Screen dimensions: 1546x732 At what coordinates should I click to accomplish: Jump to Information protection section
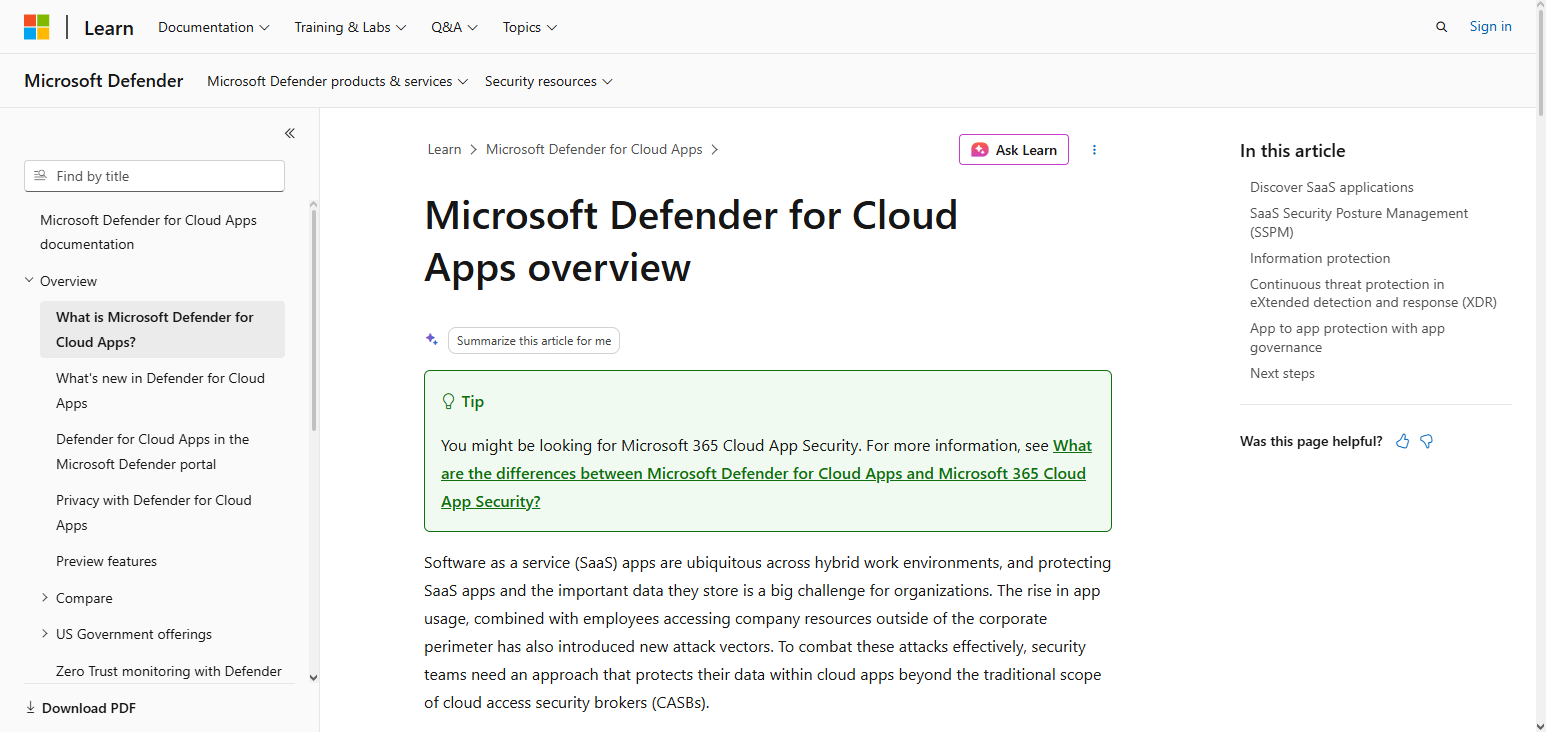(1320, 258)
